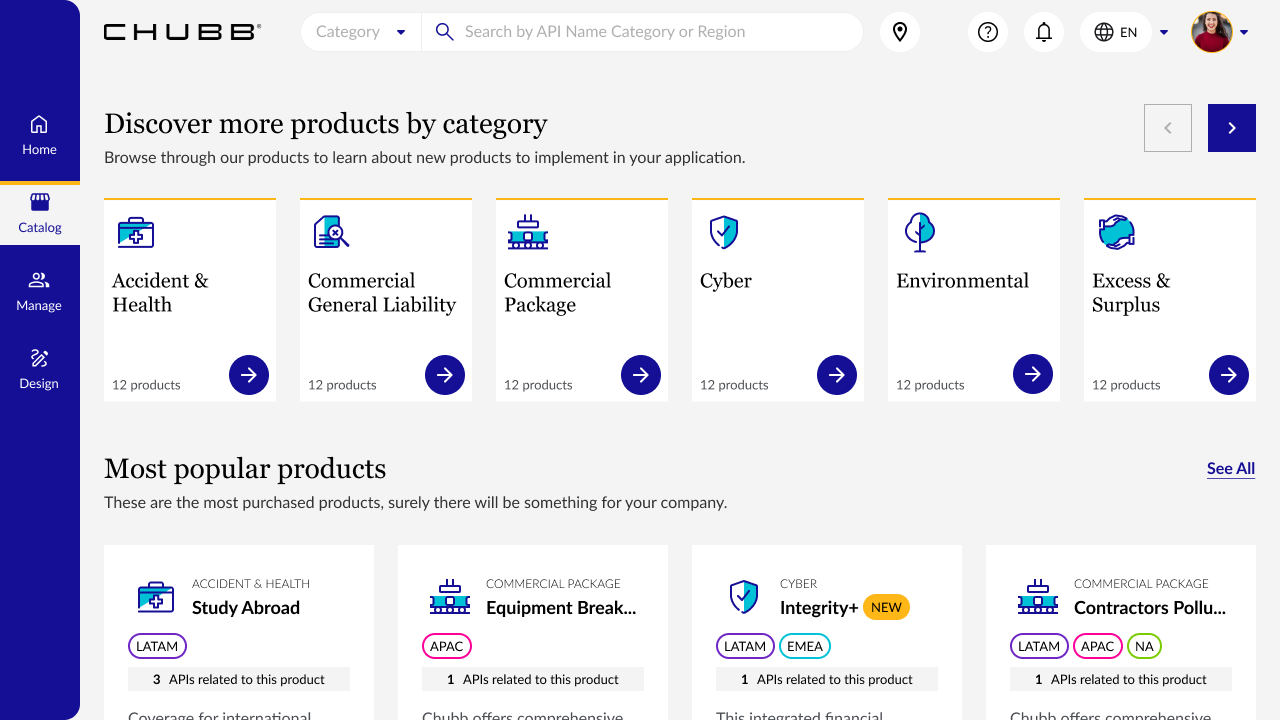Open Commercial General Liability arrow button

(445, 375)
